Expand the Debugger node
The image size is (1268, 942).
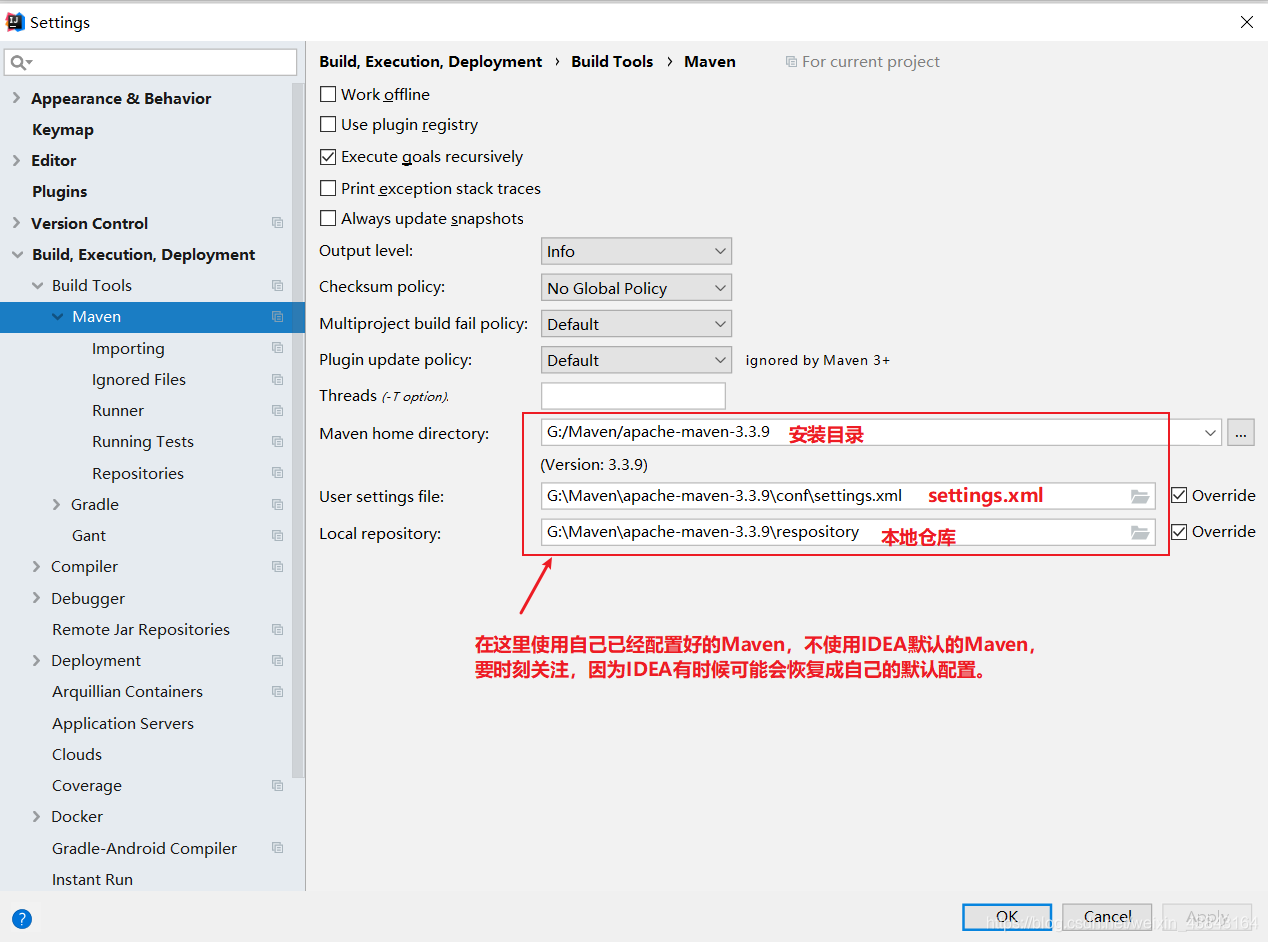(37, 598)
